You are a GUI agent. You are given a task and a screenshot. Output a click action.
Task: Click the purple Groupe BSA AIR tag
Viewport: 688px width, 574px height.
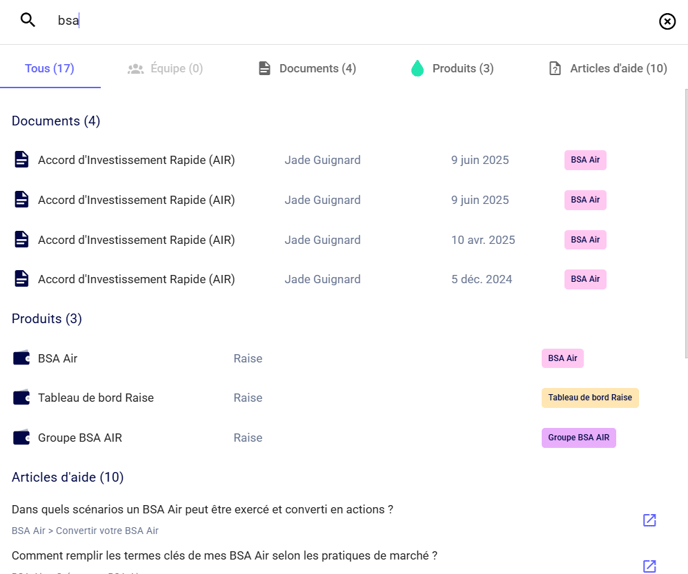coord(578,438)
